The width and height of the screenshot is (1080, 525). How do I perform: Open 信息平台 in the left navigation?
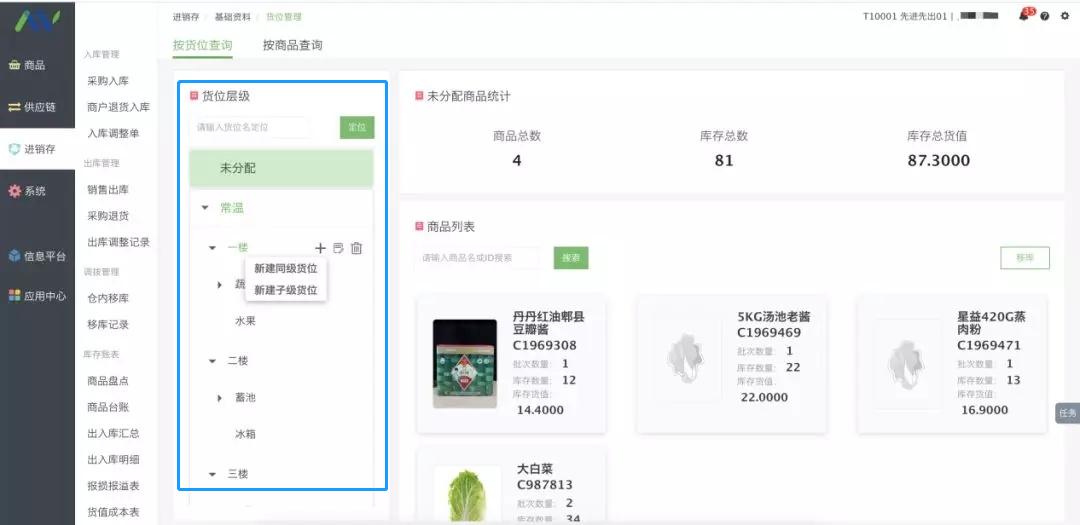[x=37, y=256]
